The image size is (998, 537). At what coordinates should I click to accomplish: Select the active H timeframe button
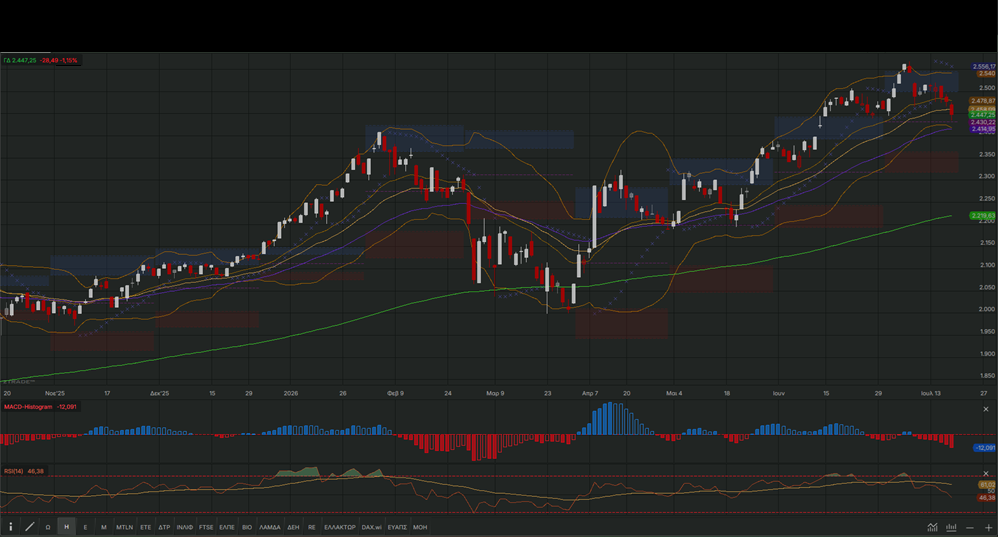(66, 527)
